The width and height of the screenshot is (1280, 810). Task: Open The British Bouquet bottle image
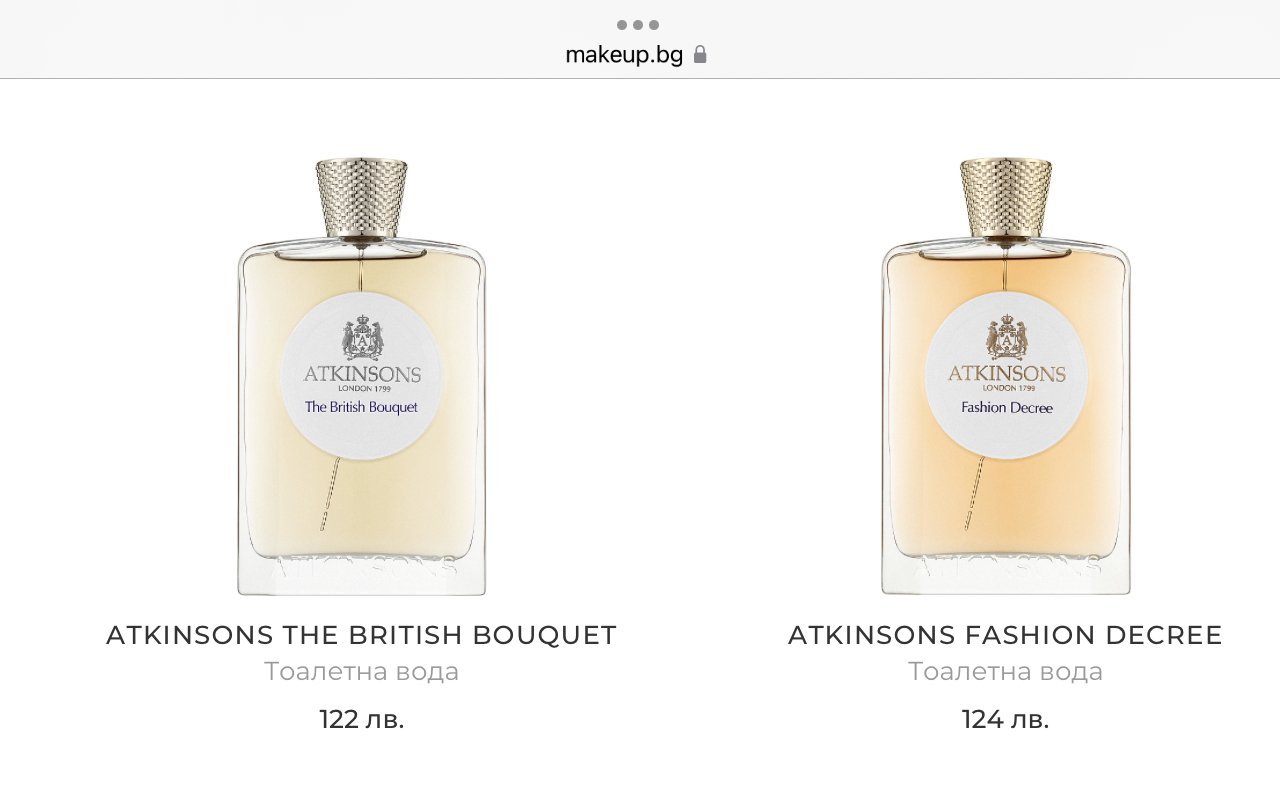coord(361,376)
